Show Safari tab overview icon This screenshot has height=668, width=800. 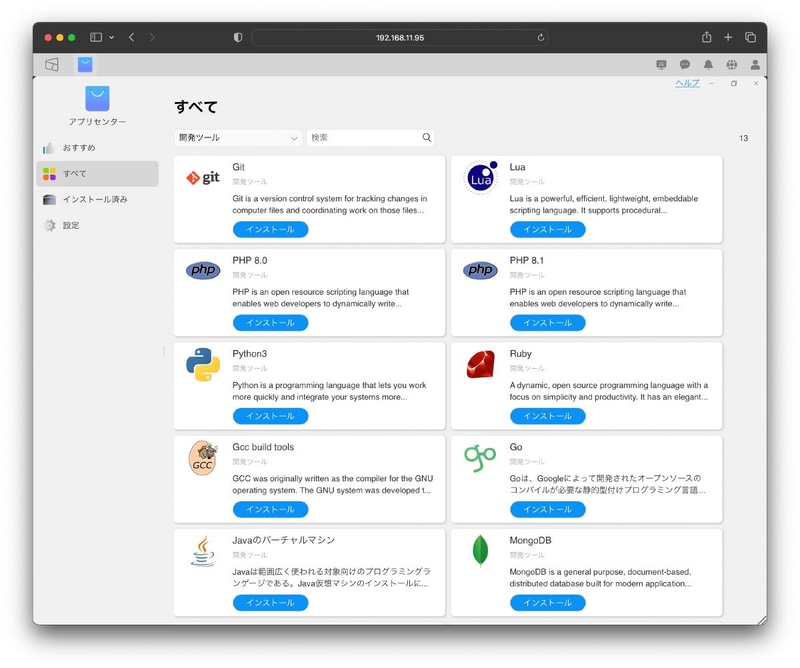[x=751, y=37]
